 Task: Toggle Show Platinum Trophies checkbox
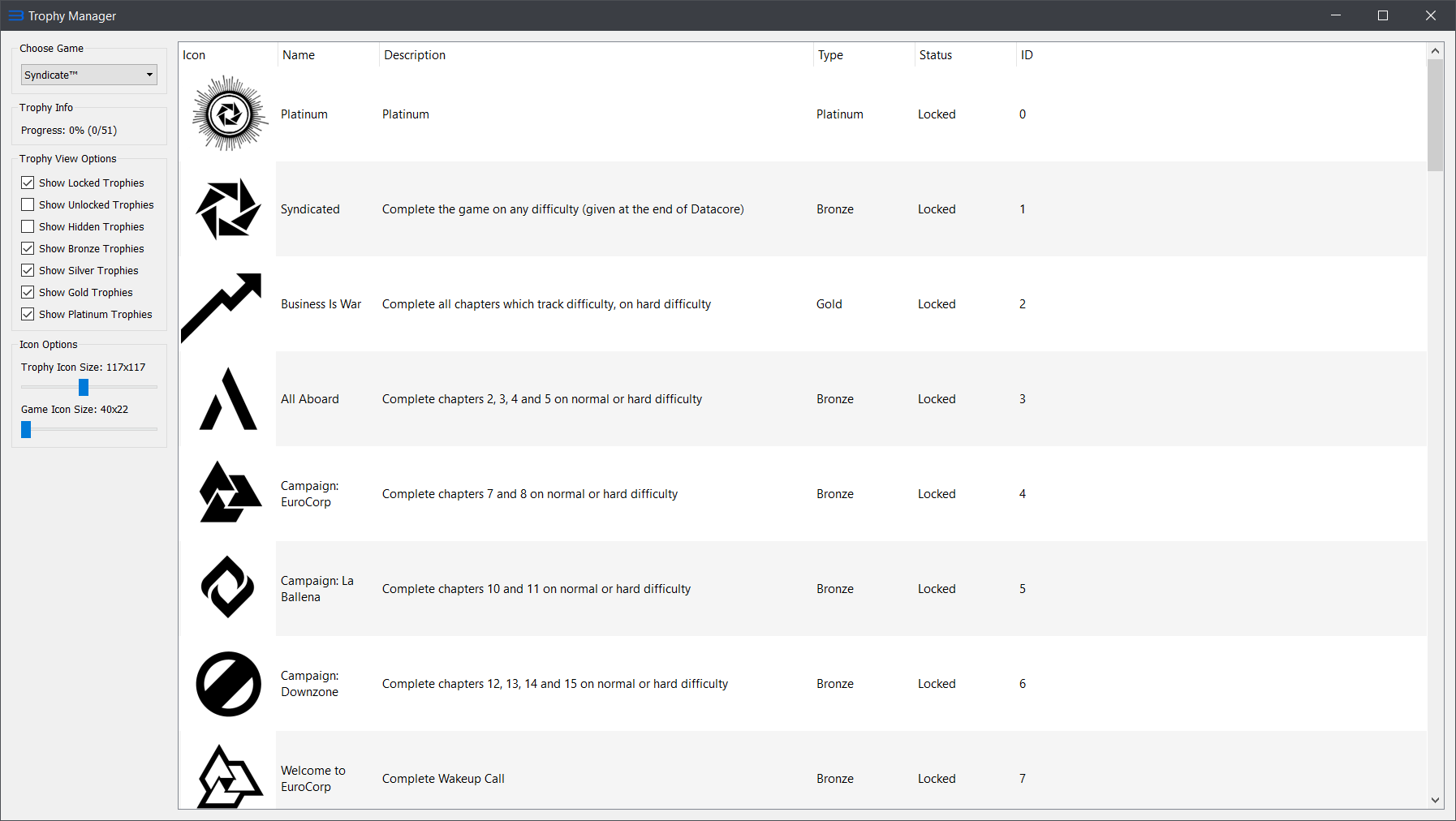pyautogui.click(x=28, y=314)
